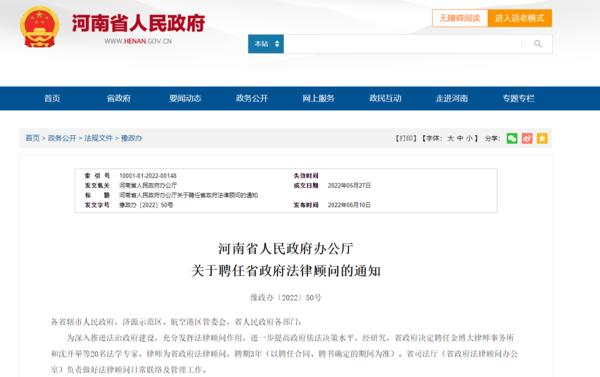Click the 发文机关 value 河南省人民政府办公厅
Image resolution: width=600 pixels, height=377 pixels.
(148, 185)
